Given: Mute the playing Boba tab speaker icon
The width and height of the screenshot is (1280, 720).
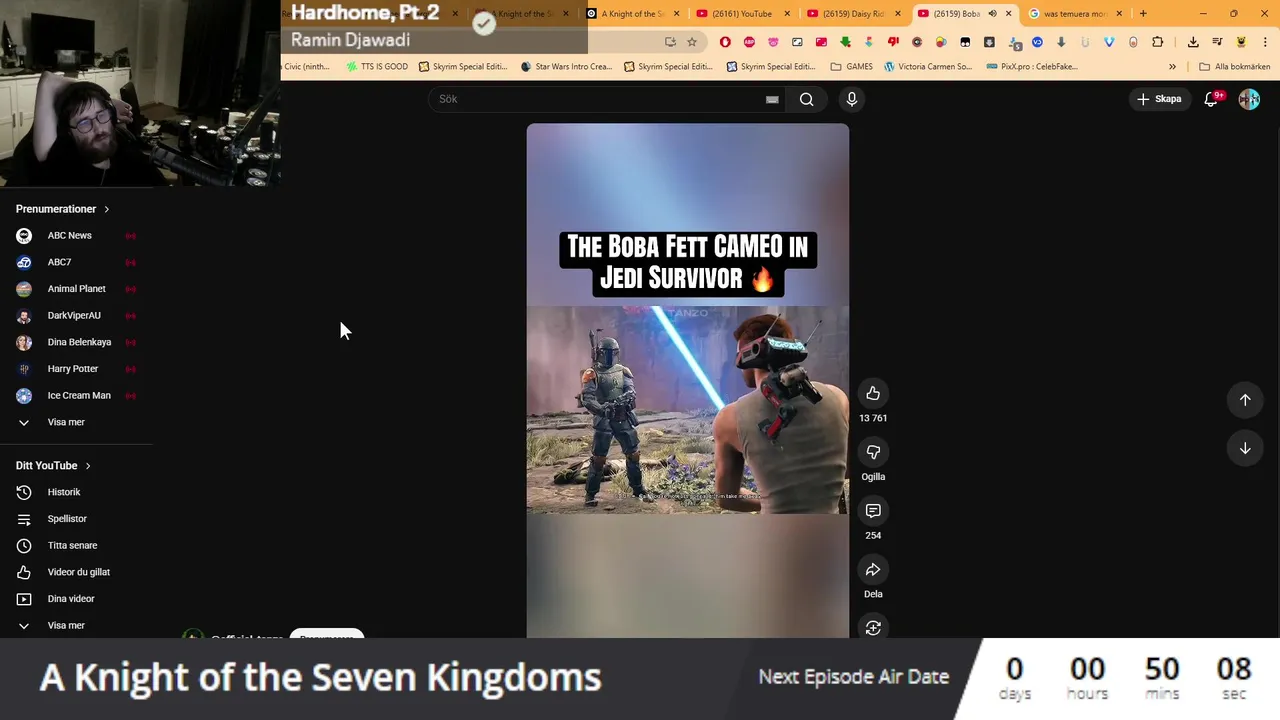Looking at the screenshot, I should pos(992,14).
